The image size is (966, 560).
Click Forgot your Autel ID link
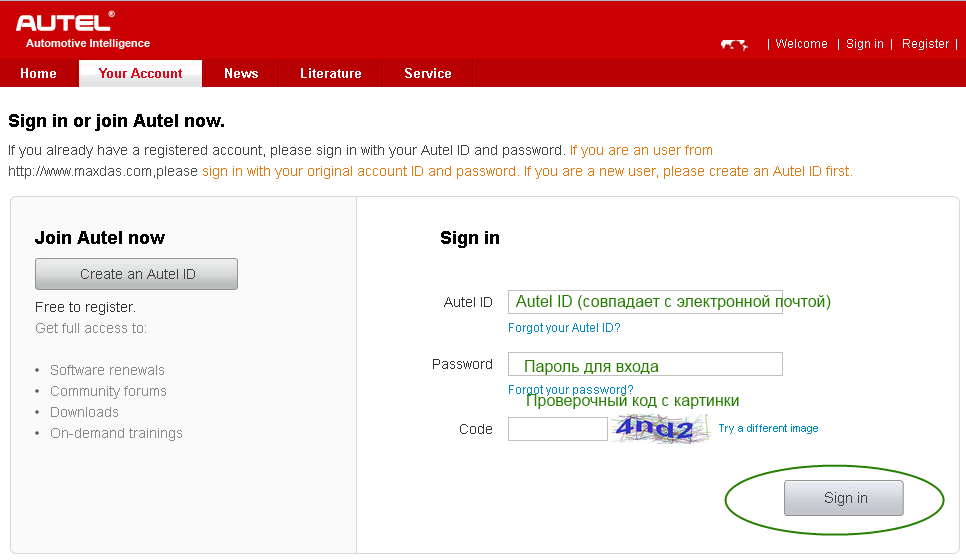coord(564,328)
